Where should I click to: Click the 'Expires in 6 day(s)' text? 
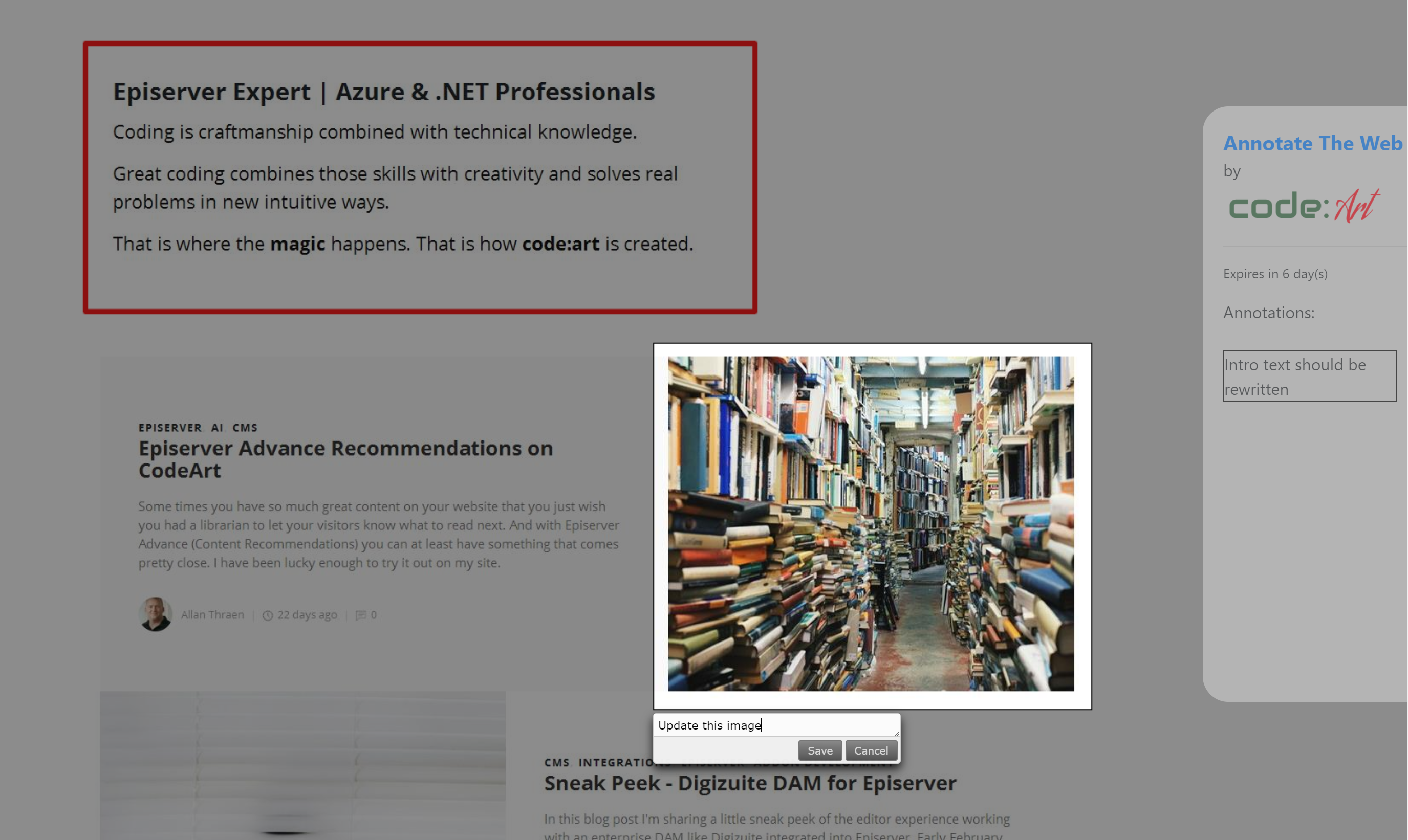click(x=1275, y=274)
